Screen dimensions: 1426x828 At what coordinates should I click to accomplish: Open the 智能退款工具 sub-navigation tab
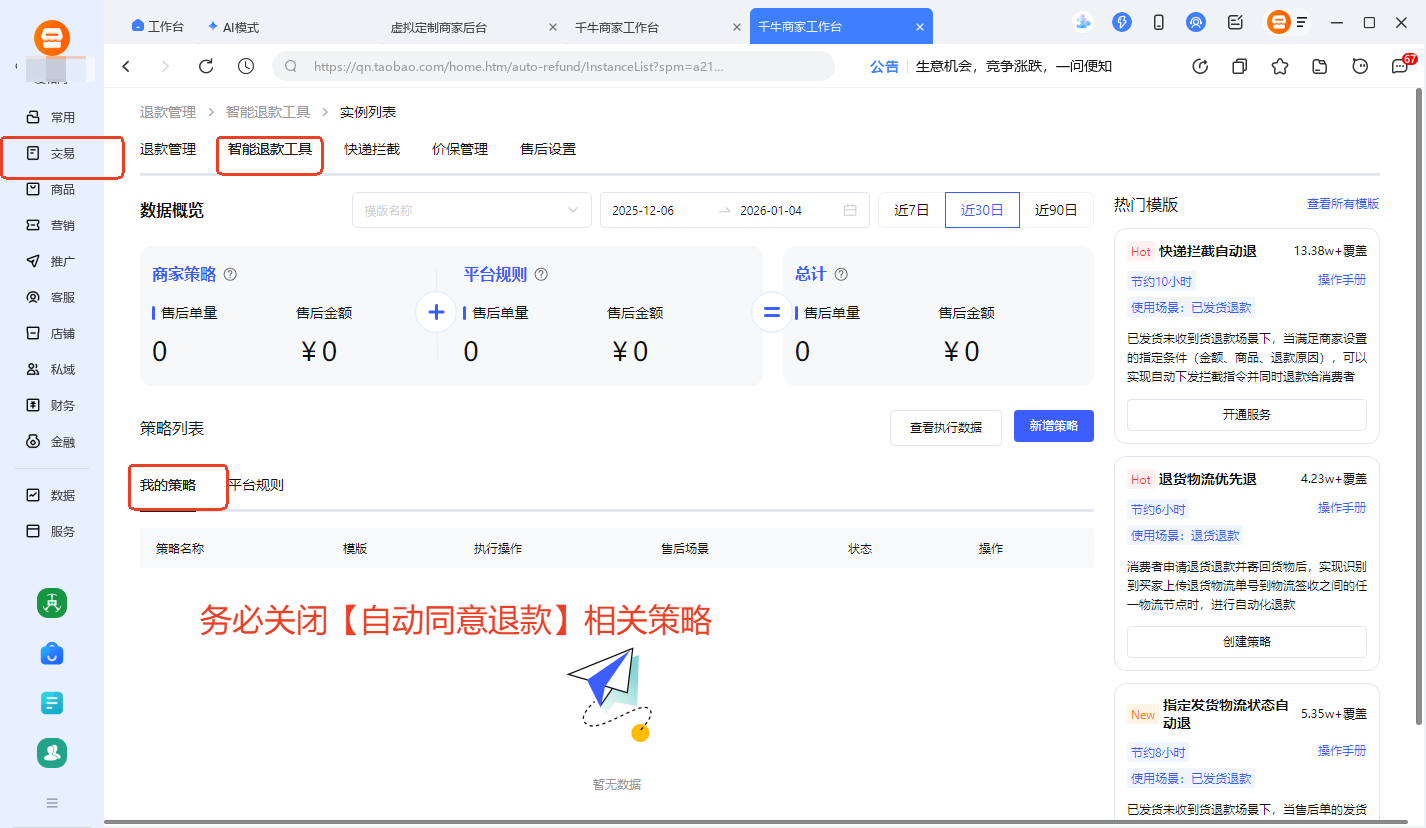click(x=270, y=149)
